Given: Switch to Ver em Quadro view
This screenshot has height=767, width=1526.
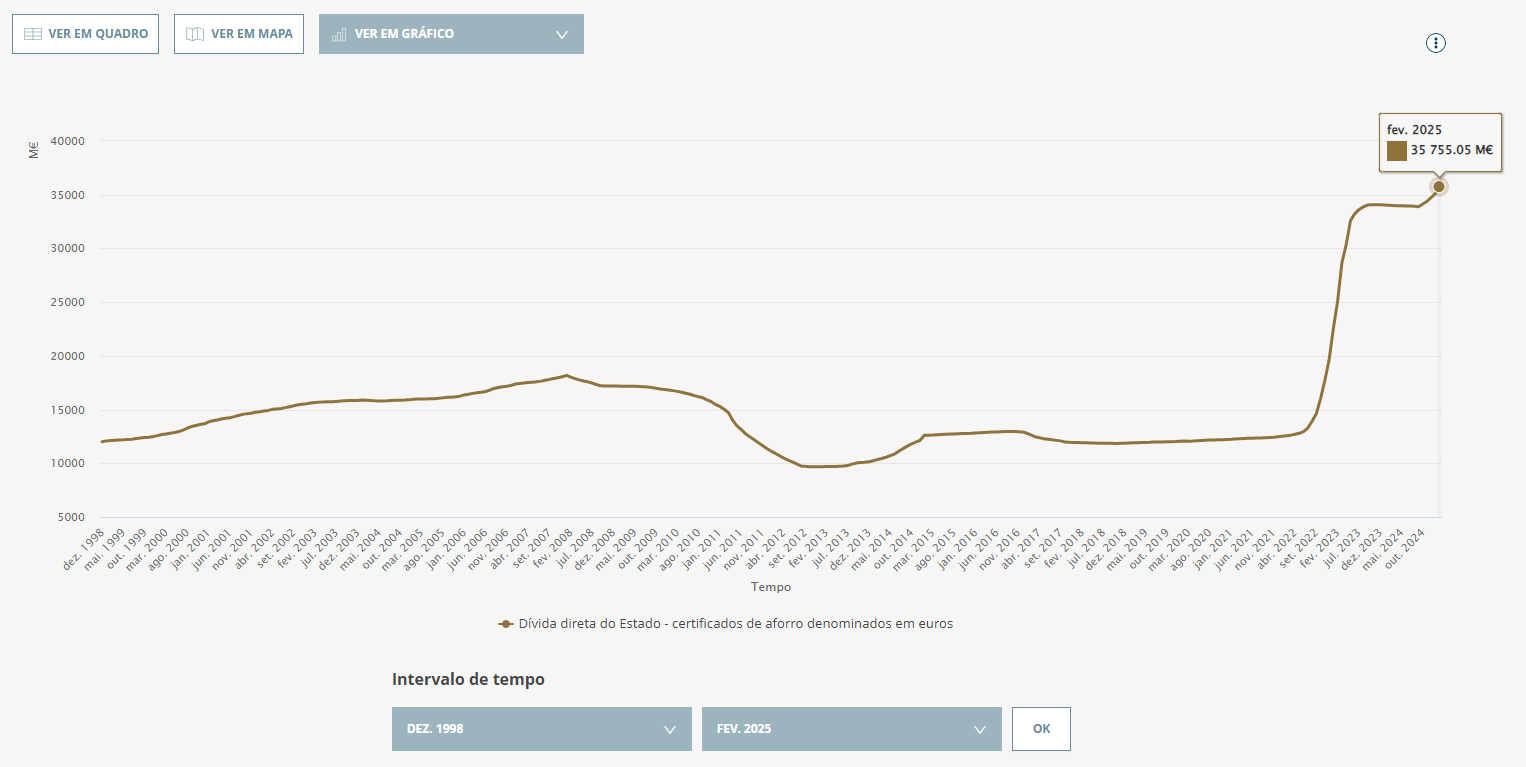Looking at the screenshot, I should pos(85,34).
